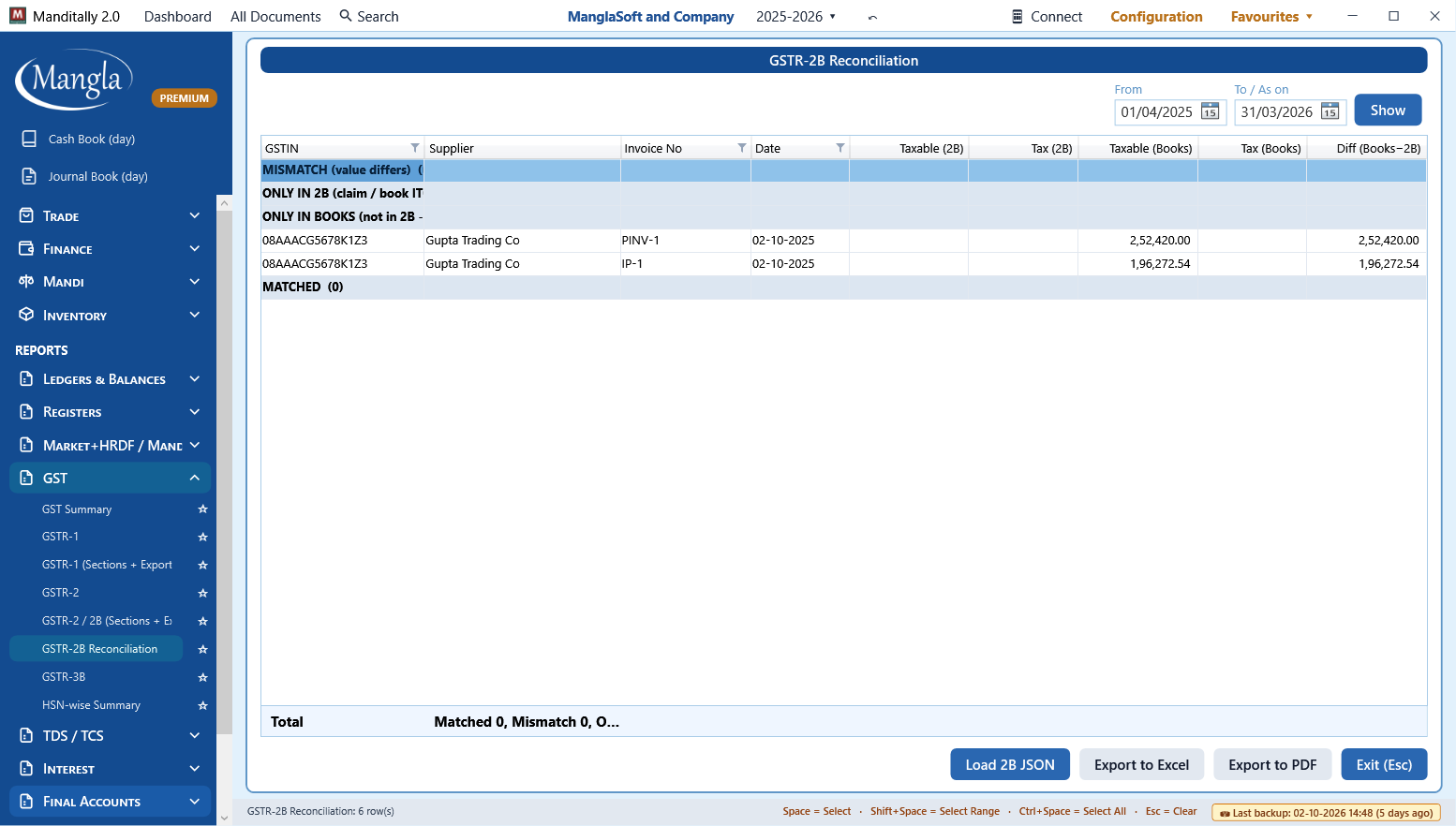This screenshot has width=1456, height=826.
Task: Filter the Date column
Action: coord(840,148)
